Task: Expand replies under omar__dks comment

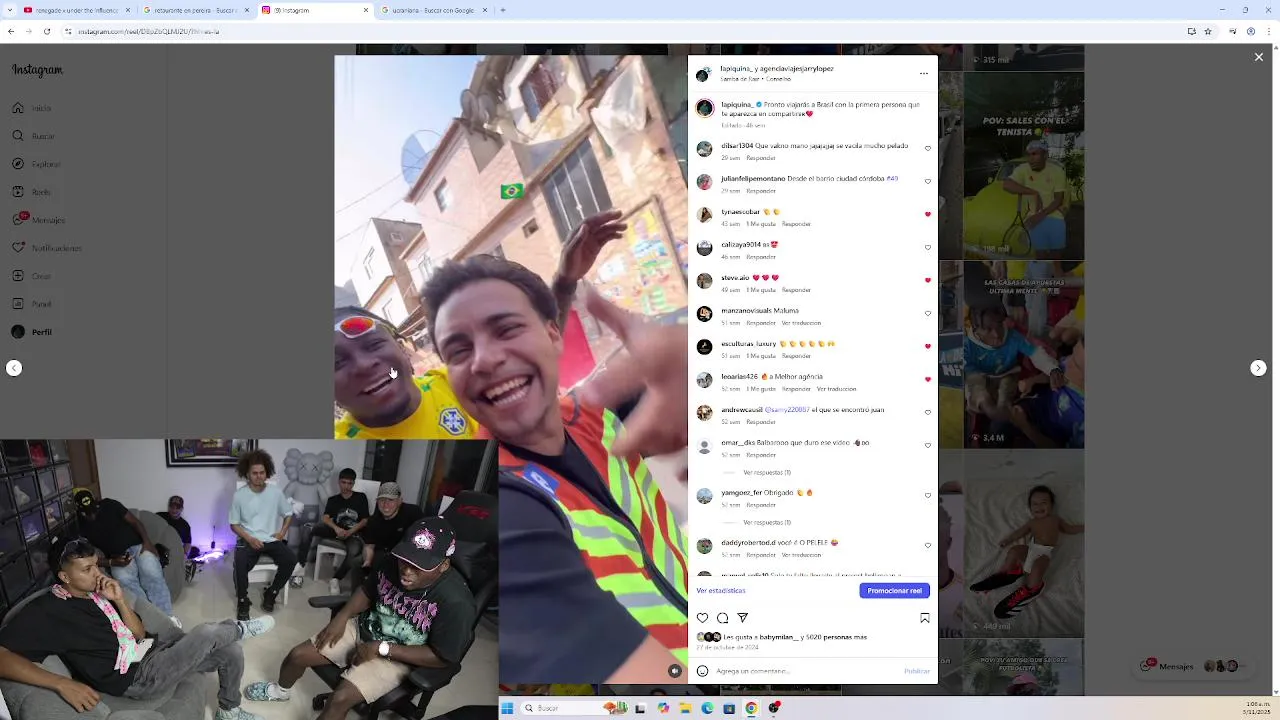Action: point(767,472)
